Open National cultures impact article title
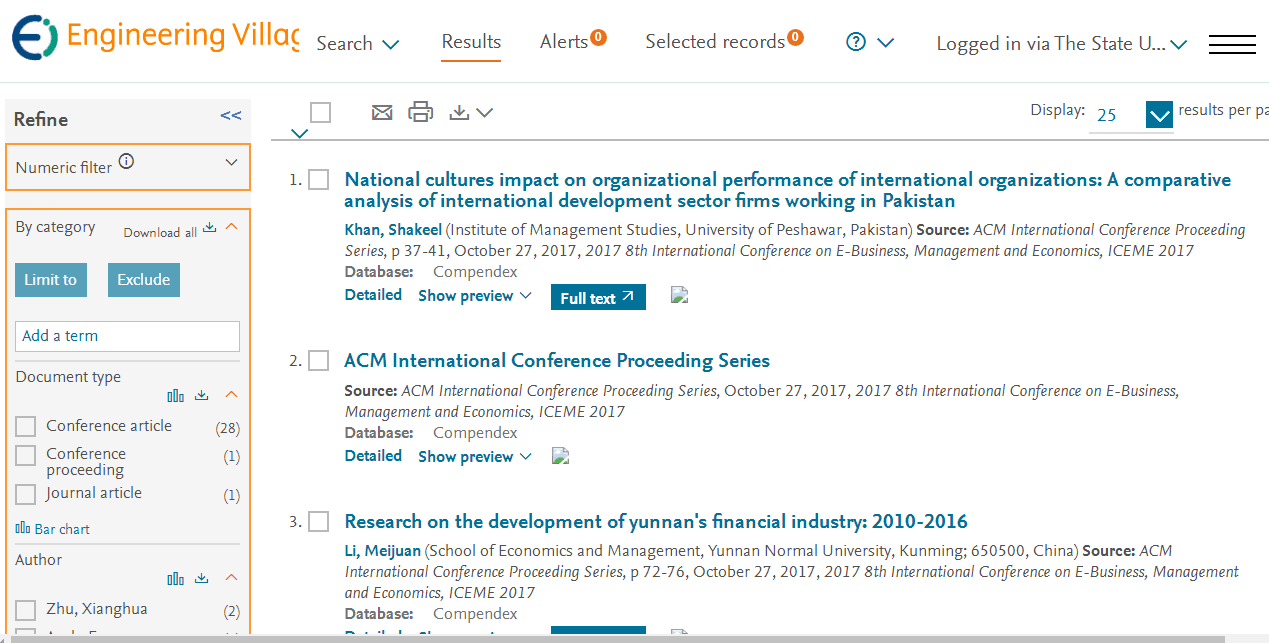The height and width of the screenshot is (643, 1269). (x=788, y=190)
